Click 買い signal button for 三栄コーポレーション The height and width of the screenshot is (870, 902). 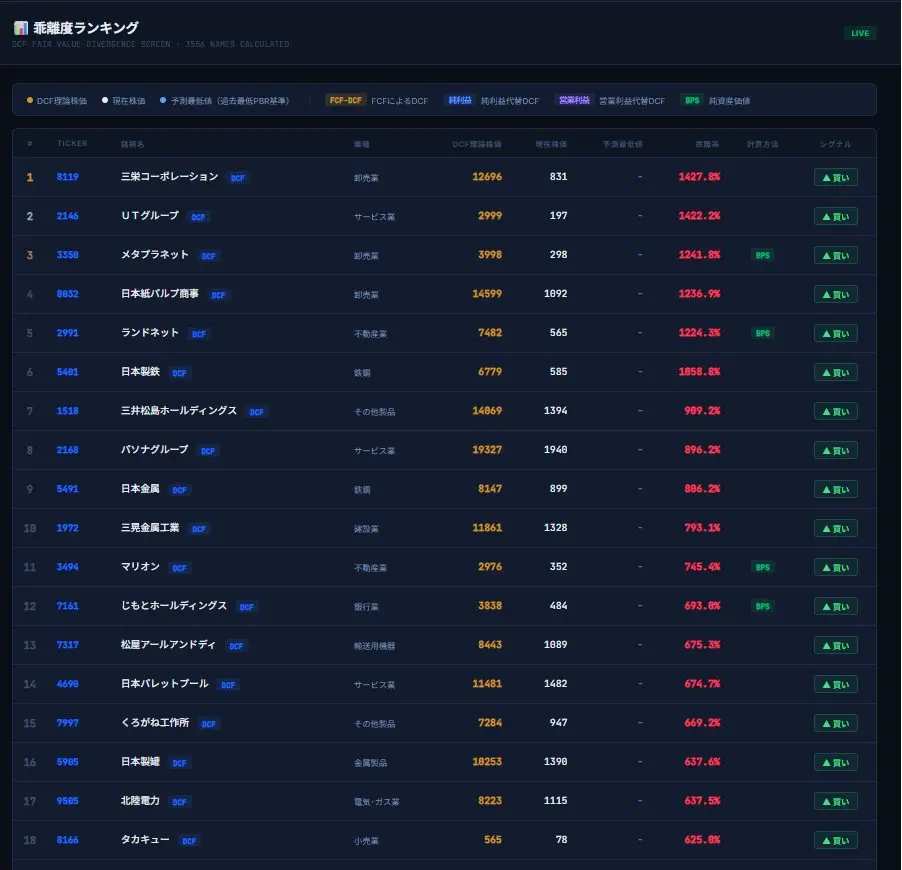(x=836, y=177)
